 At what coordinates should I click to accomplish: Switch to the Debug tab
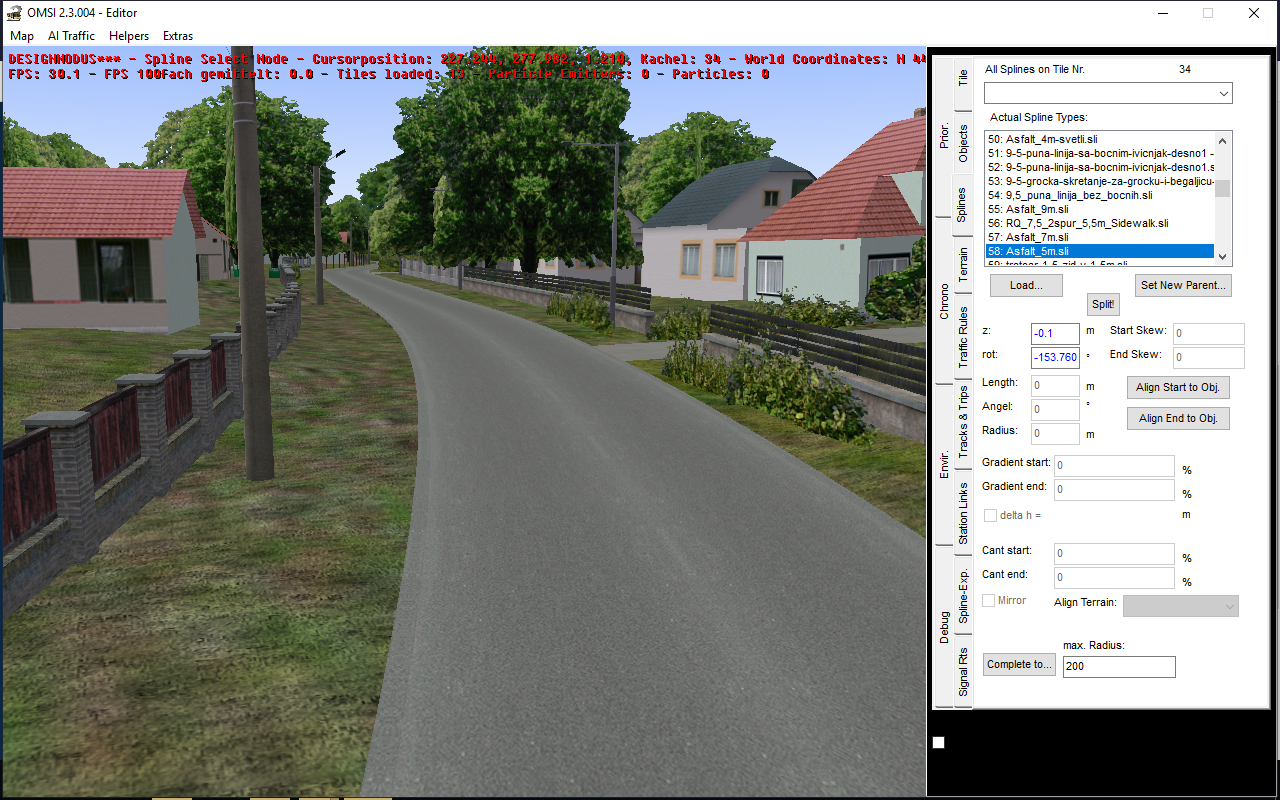click(x=943, y=627)
